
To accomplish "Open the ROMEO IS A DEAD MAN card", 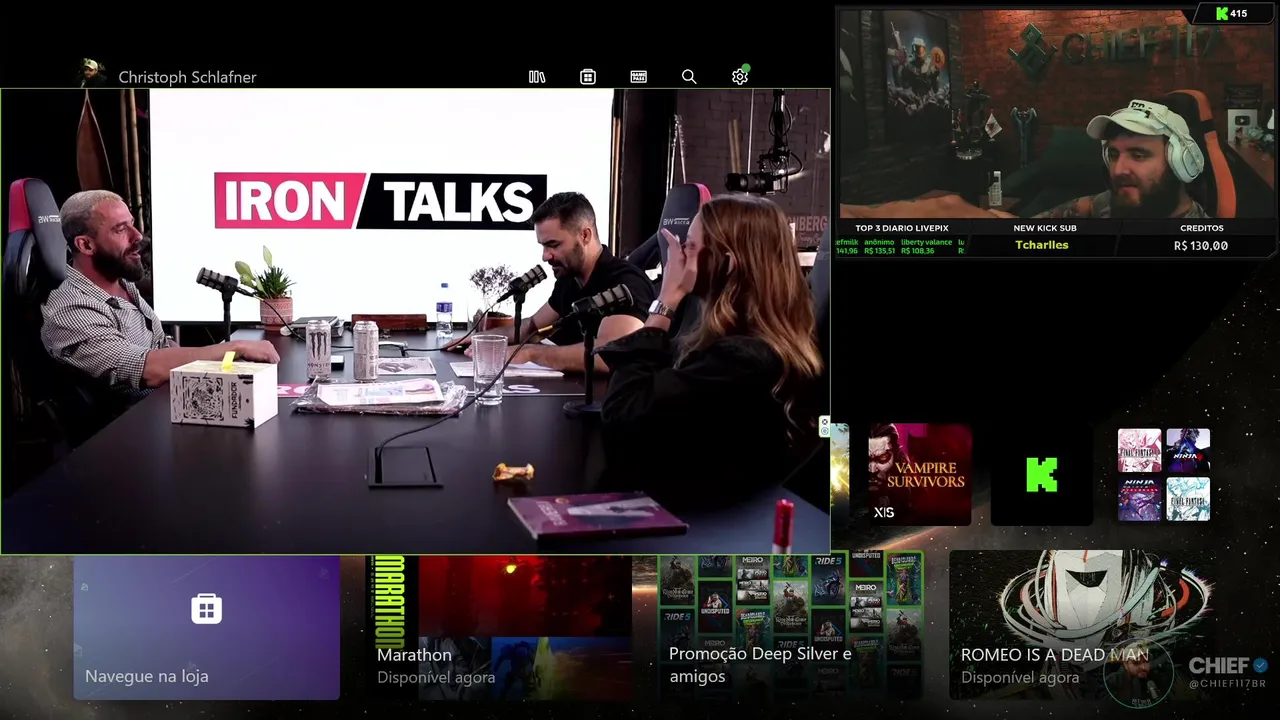I will (1082, 627).
